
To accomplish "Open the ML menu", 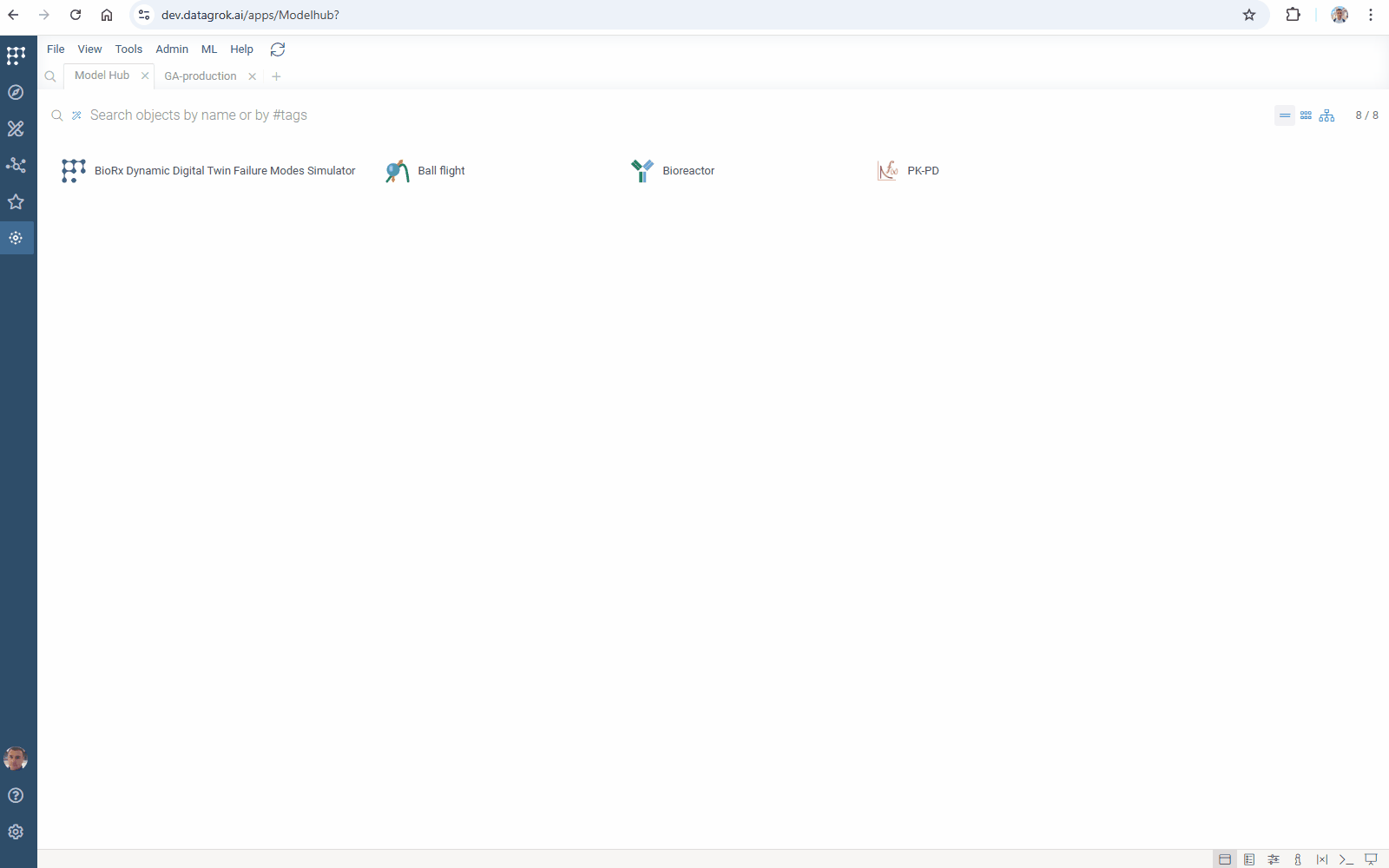I will tap(209, 49).
